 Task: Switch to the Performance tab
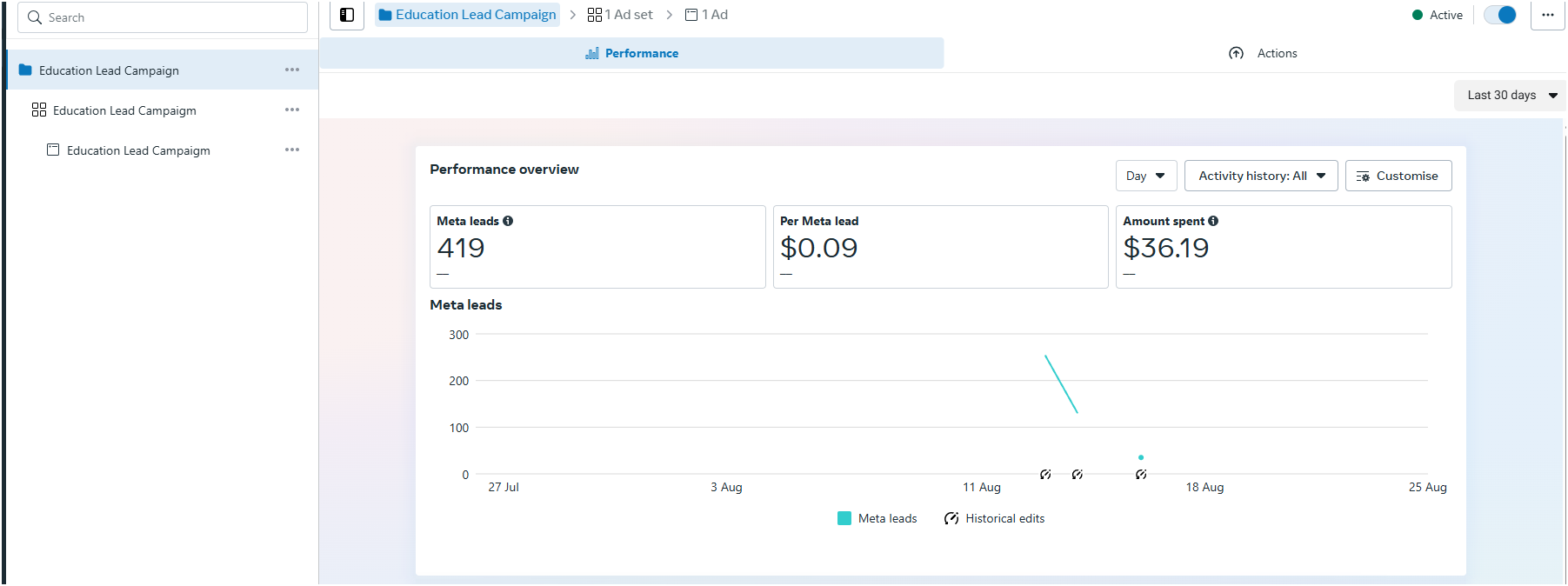[x=632, y=53]
